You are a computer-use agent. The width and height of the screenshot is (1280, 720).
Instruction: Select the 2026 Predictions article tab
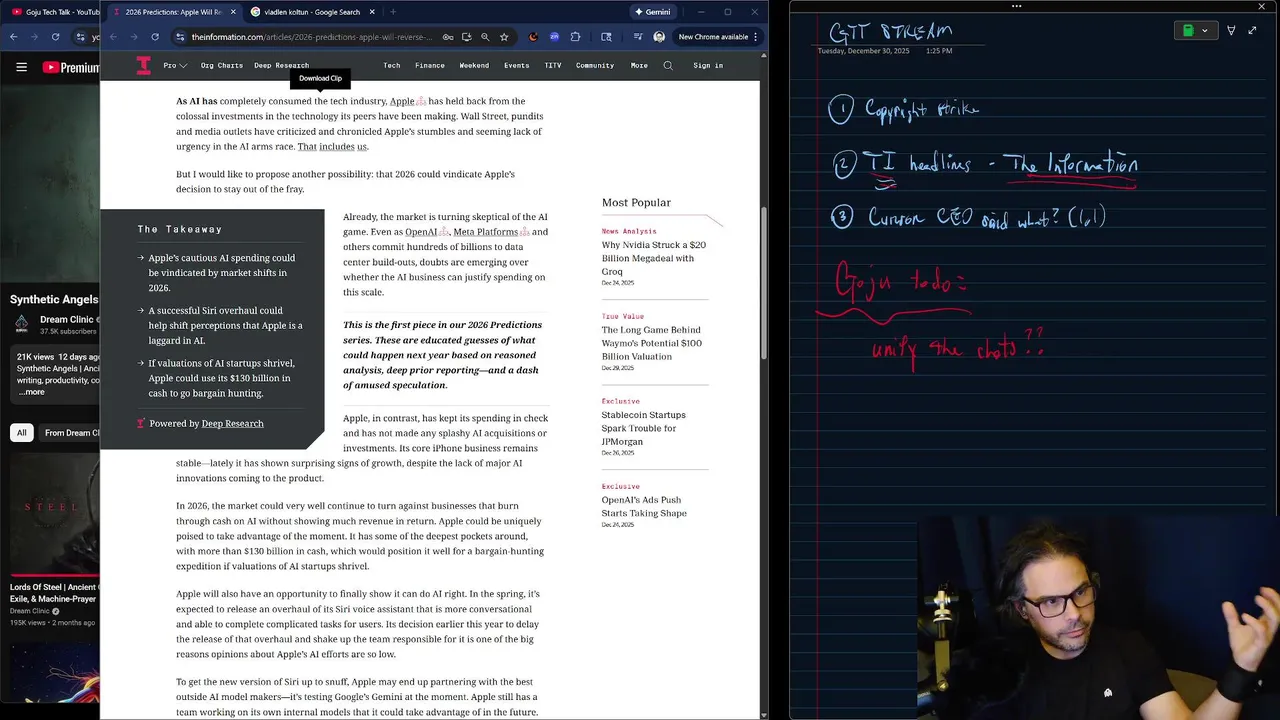(174, 12)
